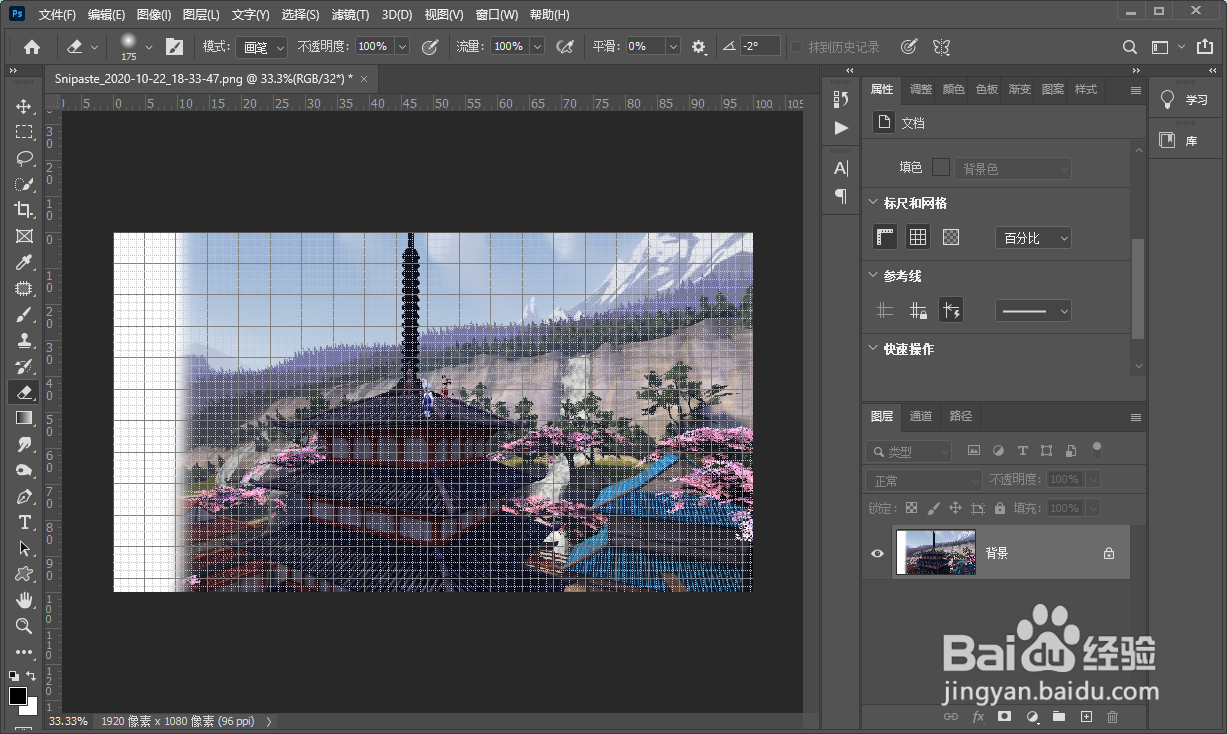
Task: Select the Hand tool
Action: coord(24,600)
